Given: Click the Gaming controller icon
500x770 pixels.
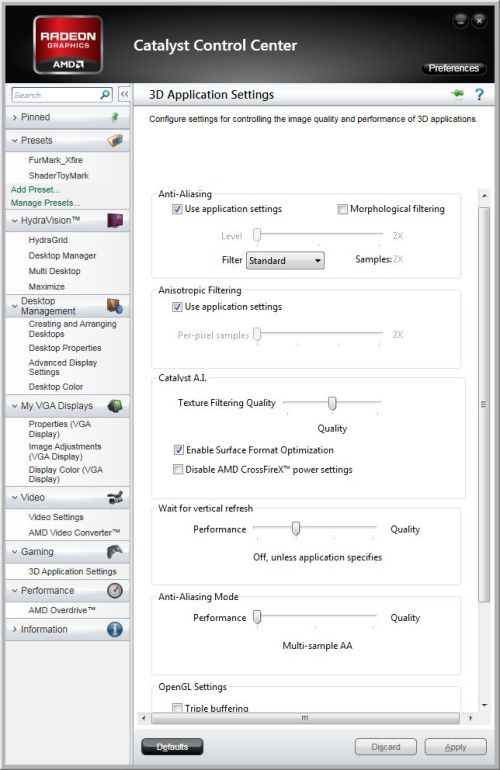Looking at the screenshot, I should (115, 551).
